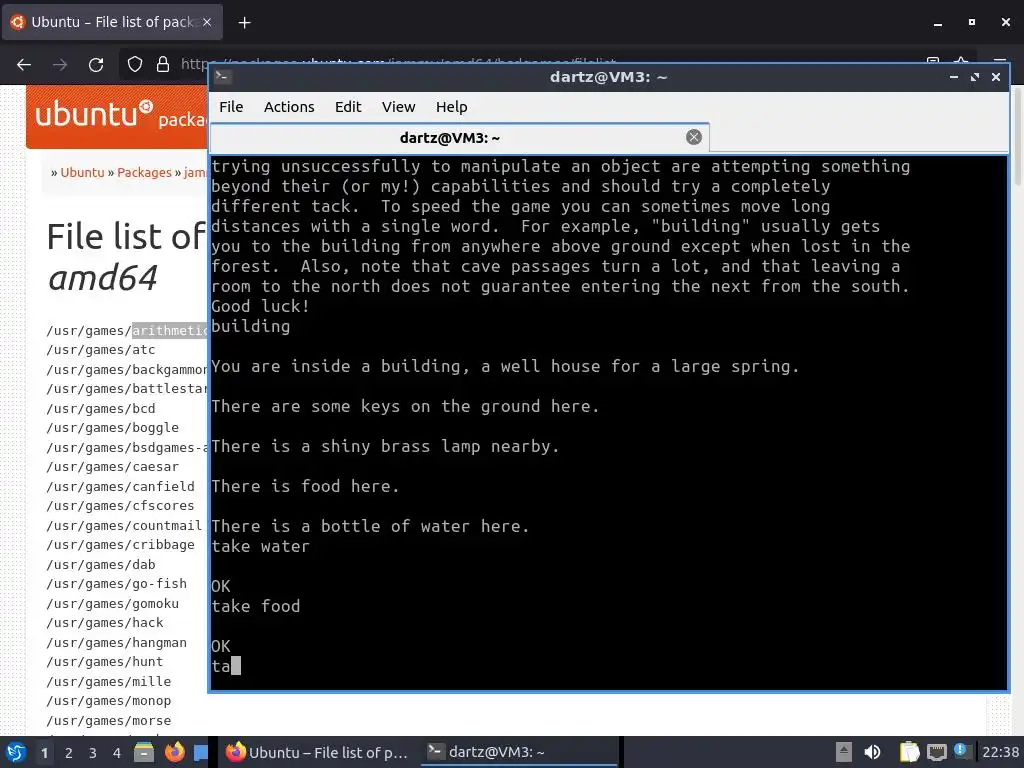This screenshot has width=1024, height=768.
Task: Open the volume control tray icon
Action: [x=872, y=752]
